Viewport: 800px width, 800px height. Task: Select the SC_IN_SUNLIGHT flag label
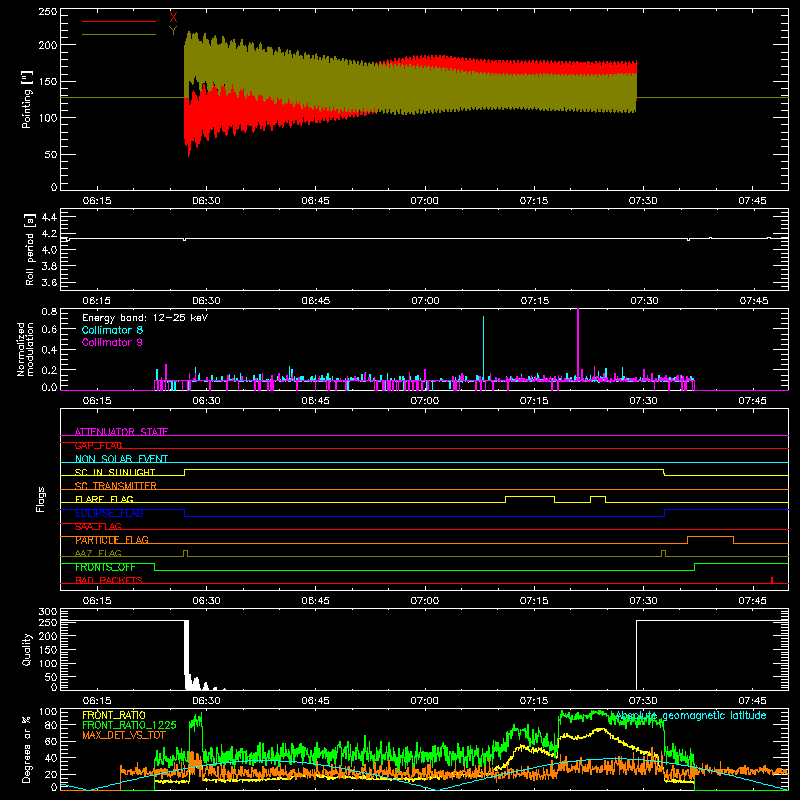[115, 472]
